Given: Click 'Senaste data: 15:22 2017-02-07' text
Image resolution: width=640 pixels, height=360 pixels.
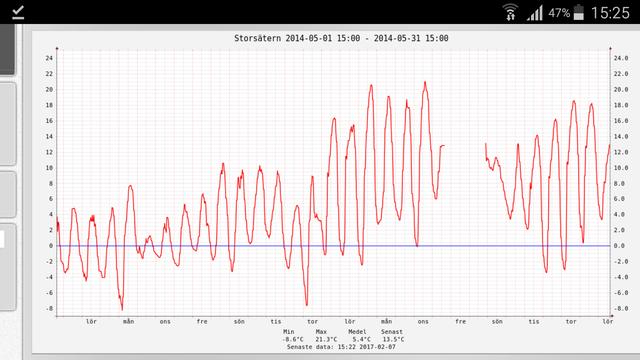Looking at the screenshot, I should (x=341, y=347).
